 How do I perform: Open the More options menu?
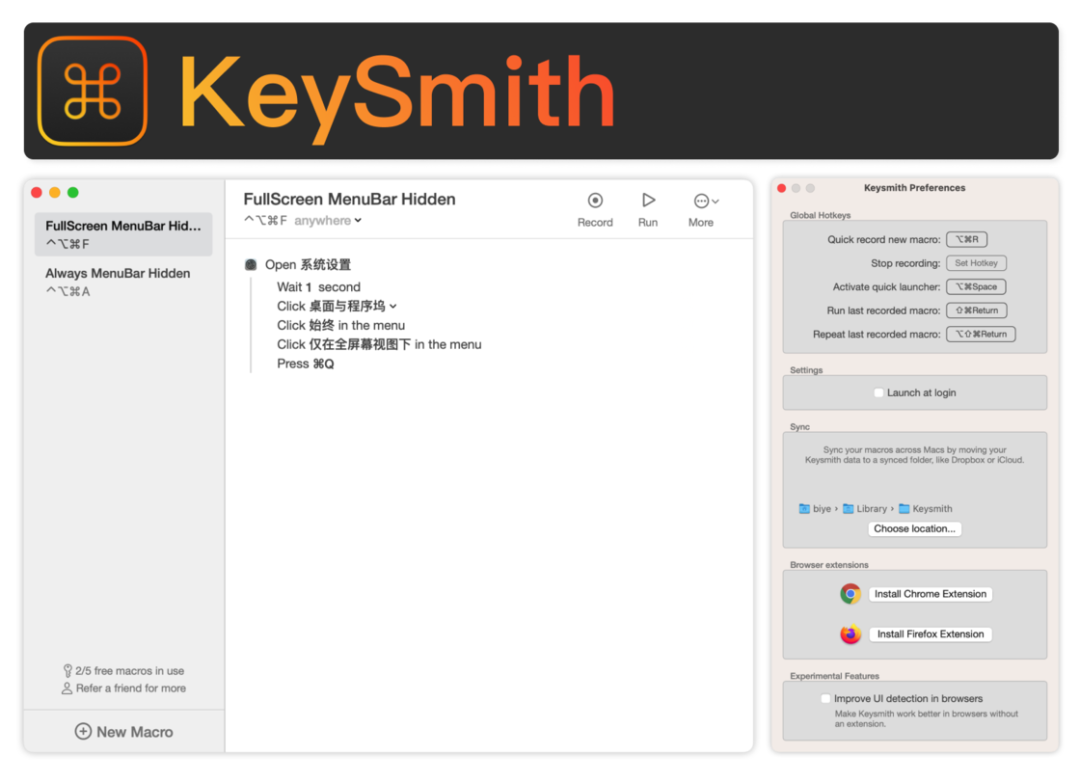tap(706, 201)
